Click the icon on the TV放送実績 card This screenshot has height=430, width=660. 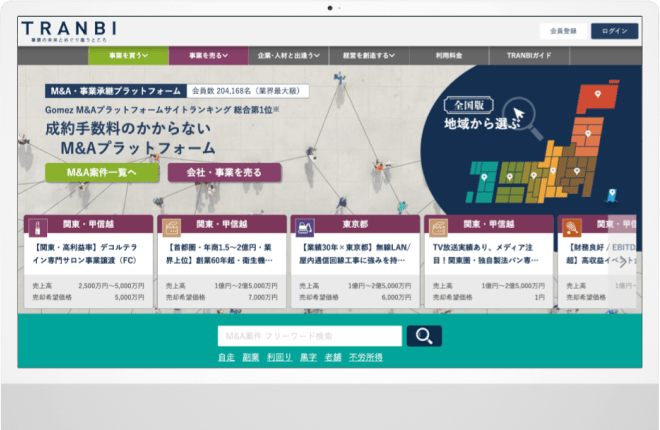point(439,226)
